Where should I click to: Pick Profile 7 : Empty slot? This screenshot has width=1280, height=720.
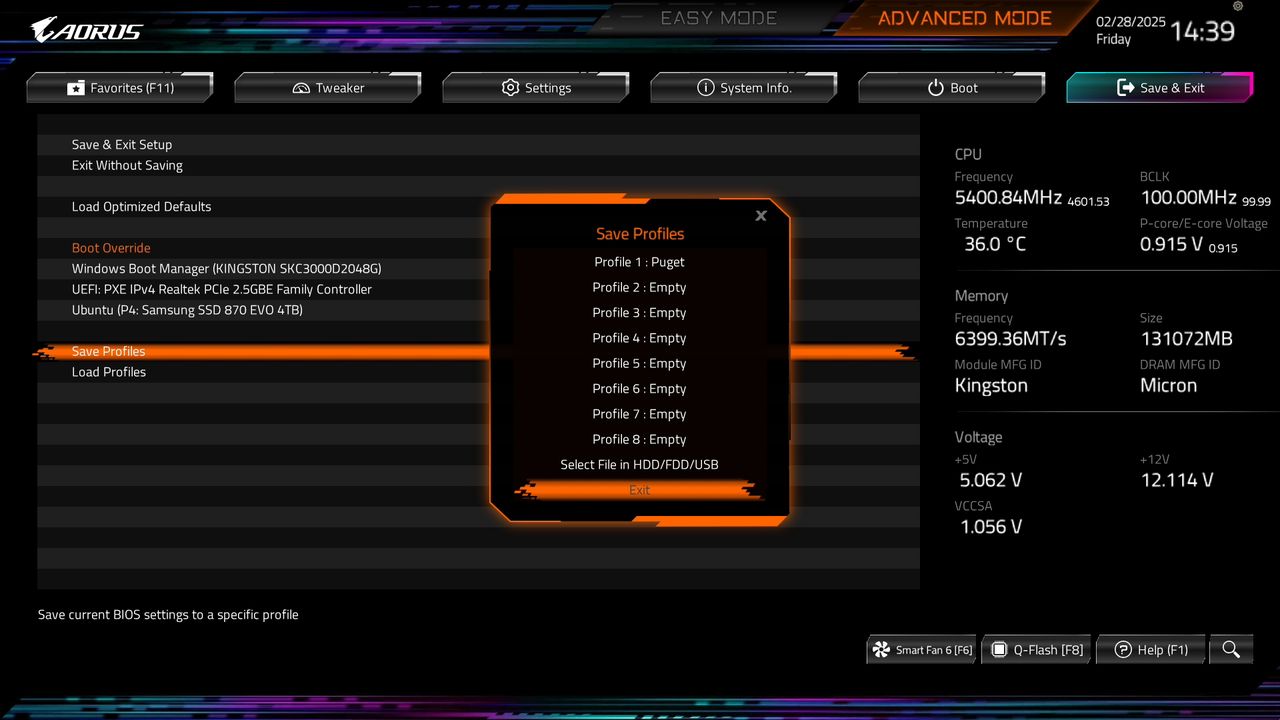[640, 414]
